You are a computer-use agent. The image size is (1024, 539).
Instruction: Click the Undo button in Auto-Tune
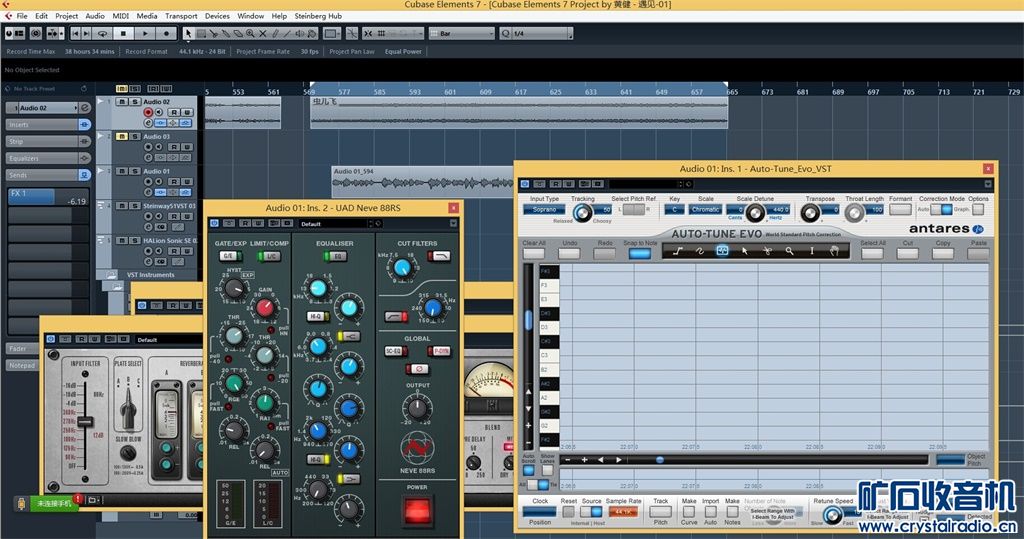(x=569, y=253)
